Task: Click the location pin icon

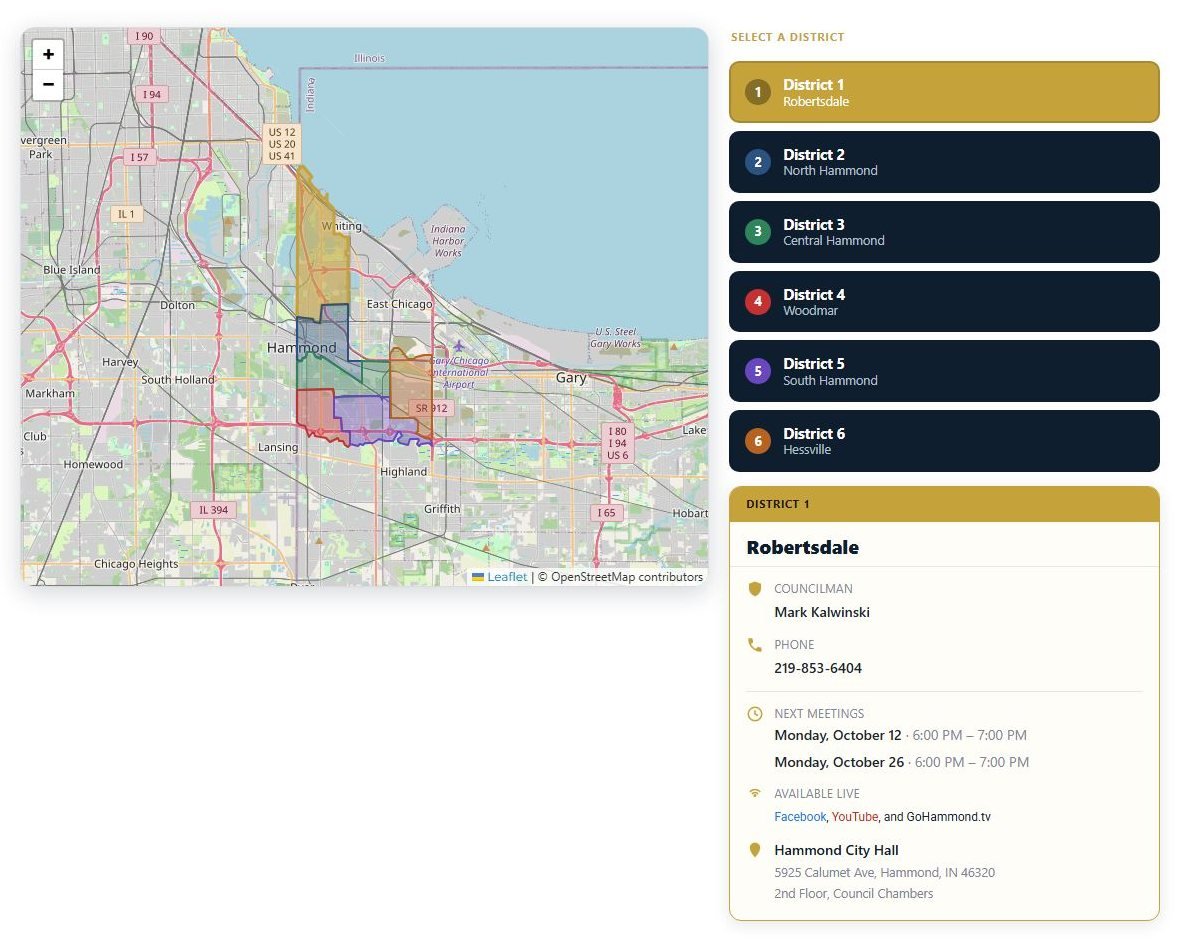Action: 755,850
